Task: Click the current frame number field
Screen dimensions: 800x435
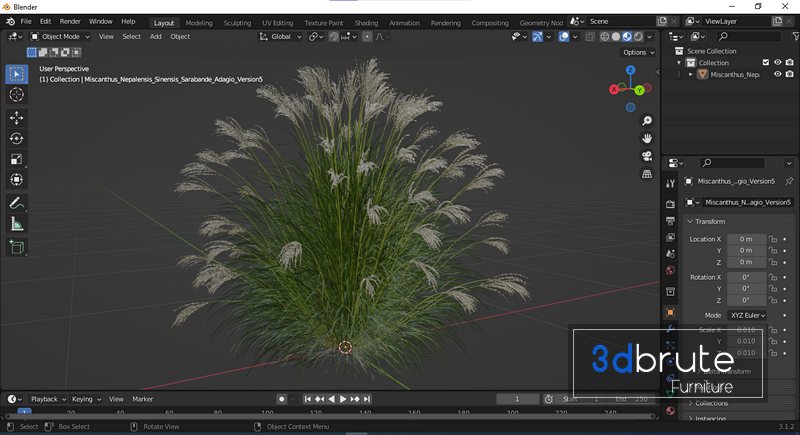Action: (517, 399)
